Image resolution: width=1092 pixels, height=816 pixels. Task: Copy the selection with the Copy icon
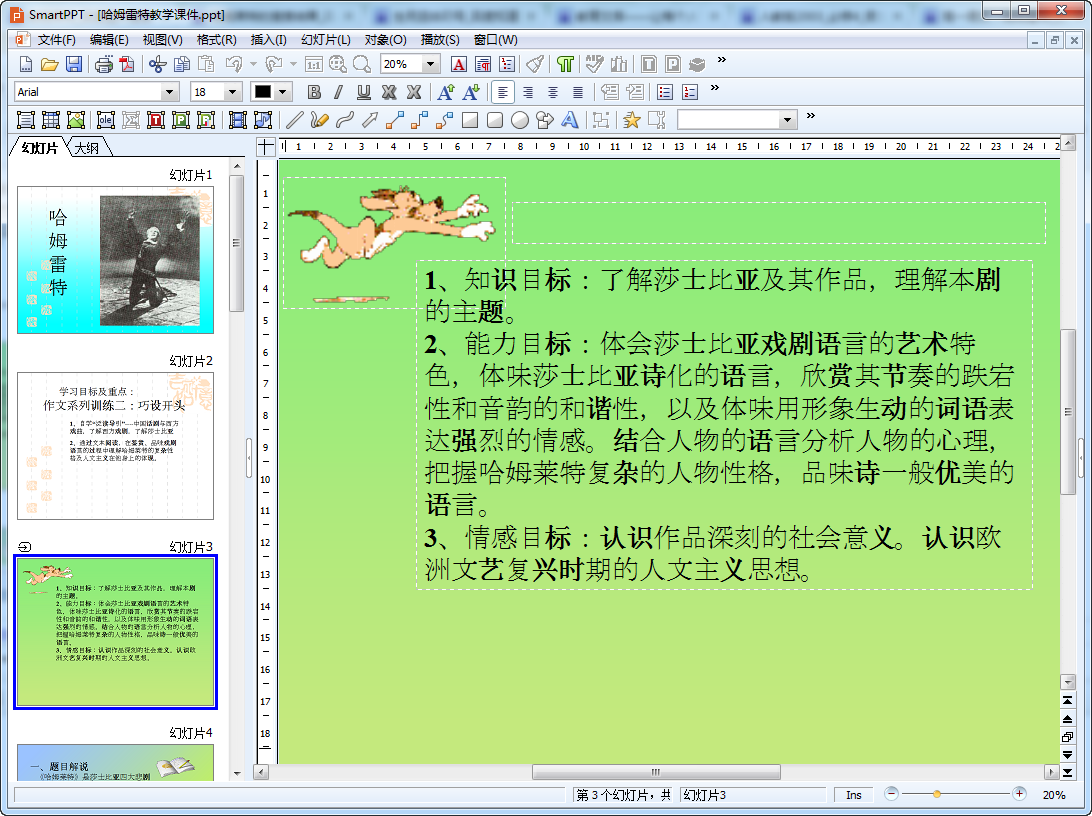coord(182,65)
